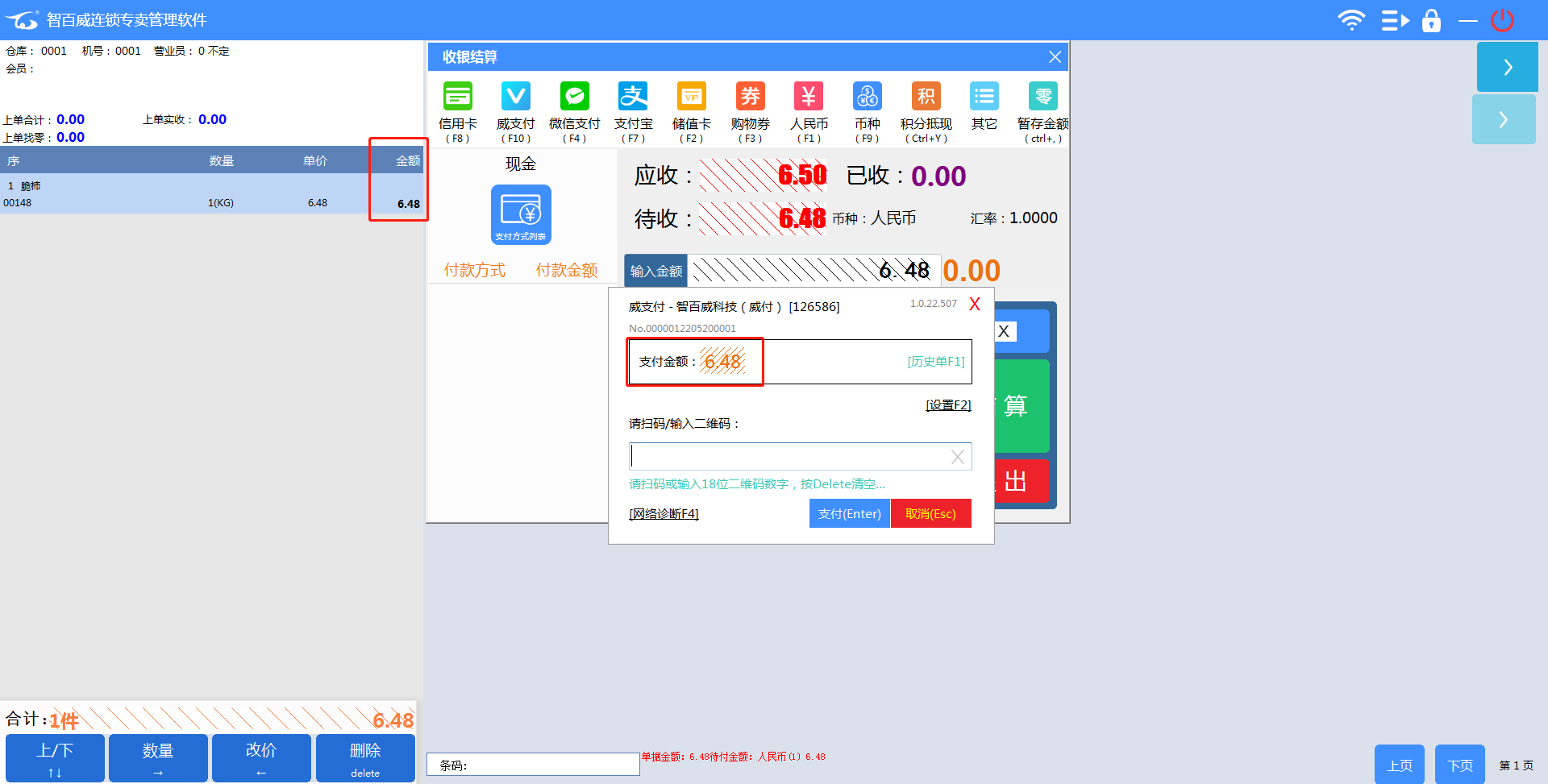The width and height of the screenshot is (1548, 784).
Task: Select the 人民币 RMB cash icon
Action: coord(809,97)
